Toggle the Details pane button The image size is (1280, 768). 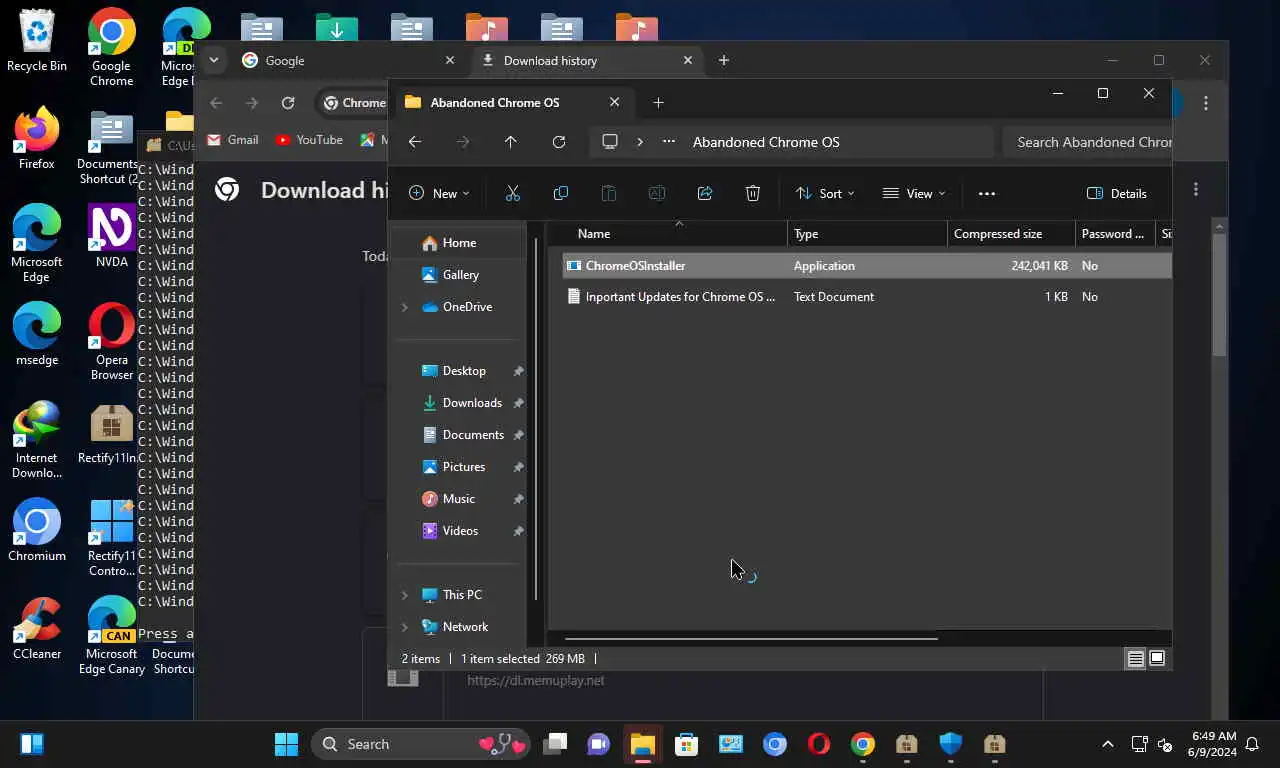(1117, 193)
